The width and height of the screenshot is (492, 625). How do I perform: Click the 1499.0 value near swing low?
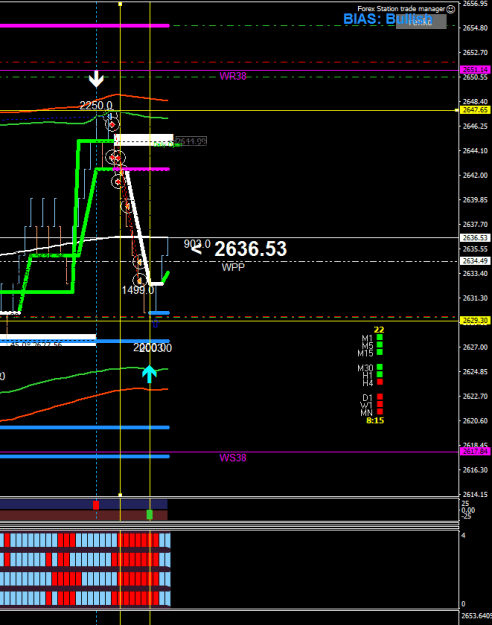tap(138, 290)
